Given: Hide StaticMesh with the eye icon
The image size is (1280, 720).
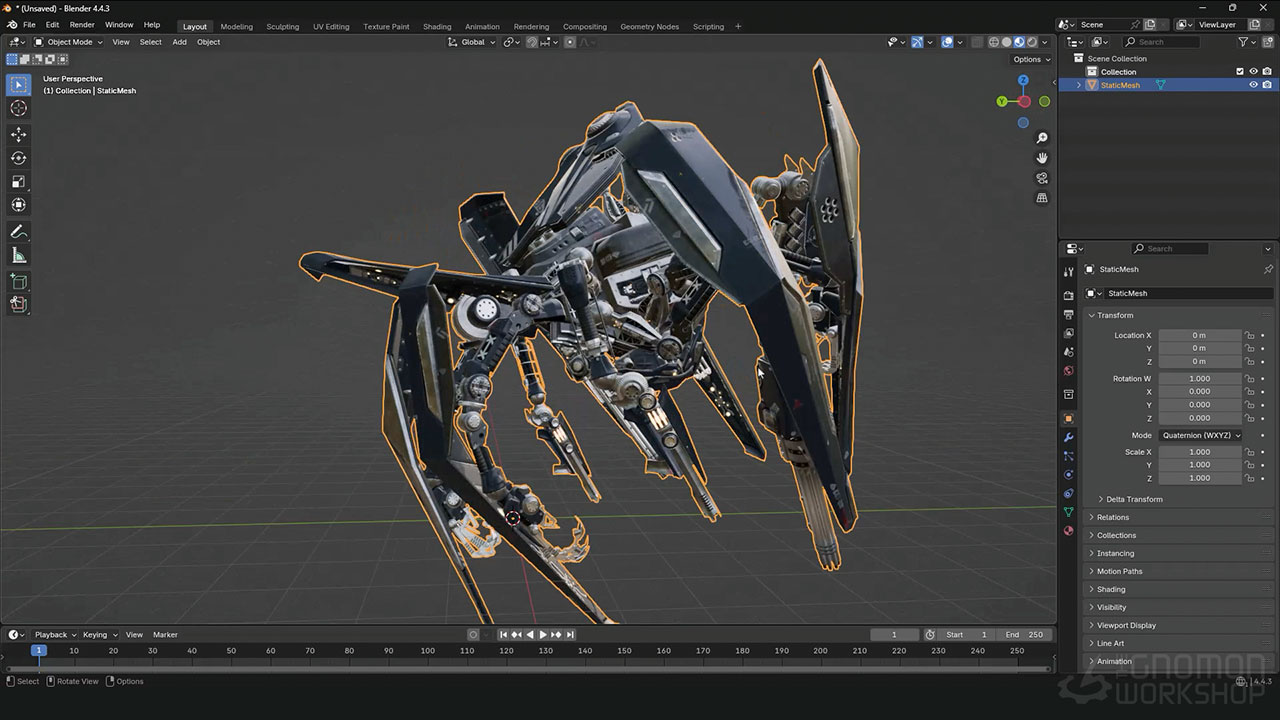Looking at the screenshot, I should [1253, 85].
